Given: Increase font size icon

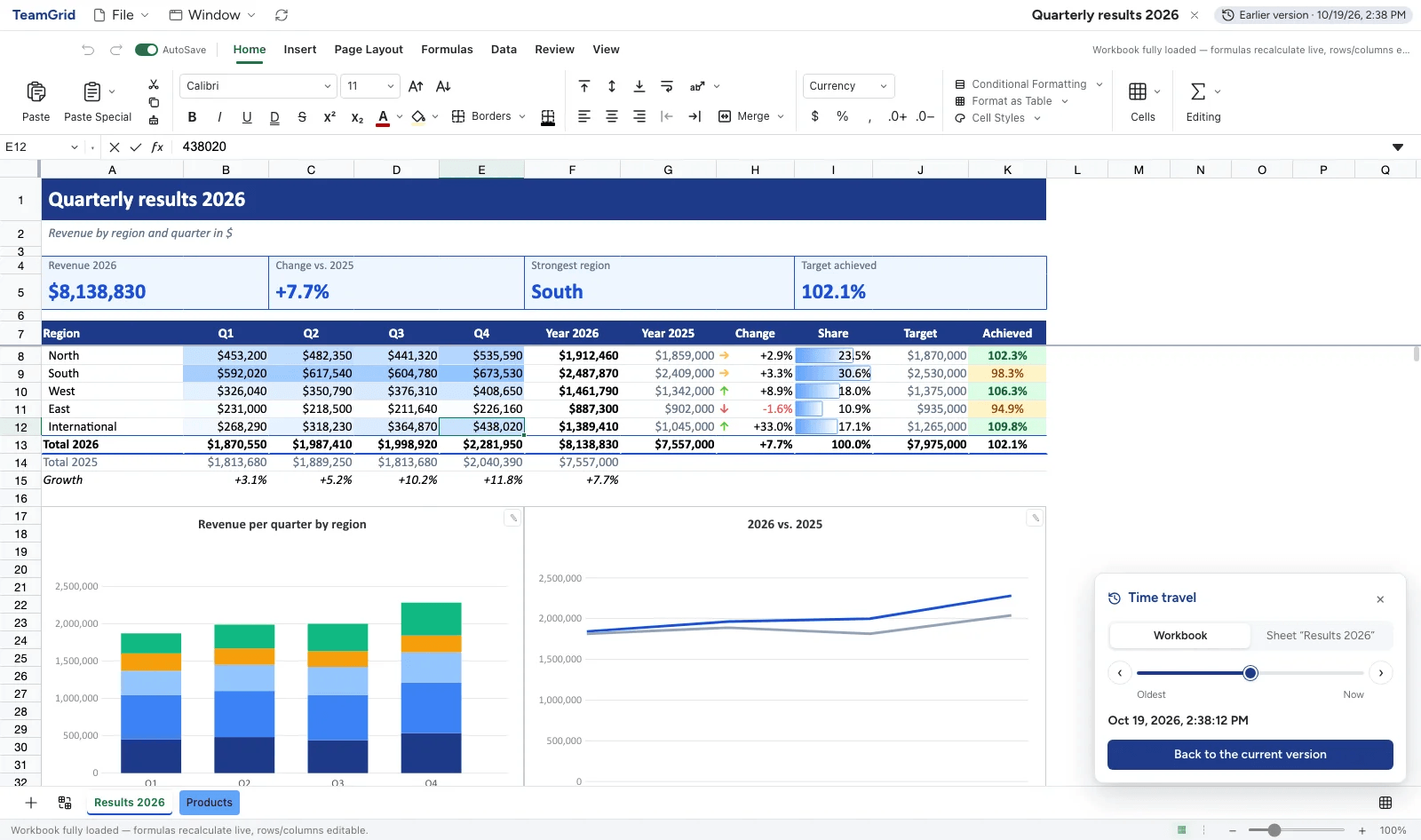Looking at the screenshot, I should (416, 86).
